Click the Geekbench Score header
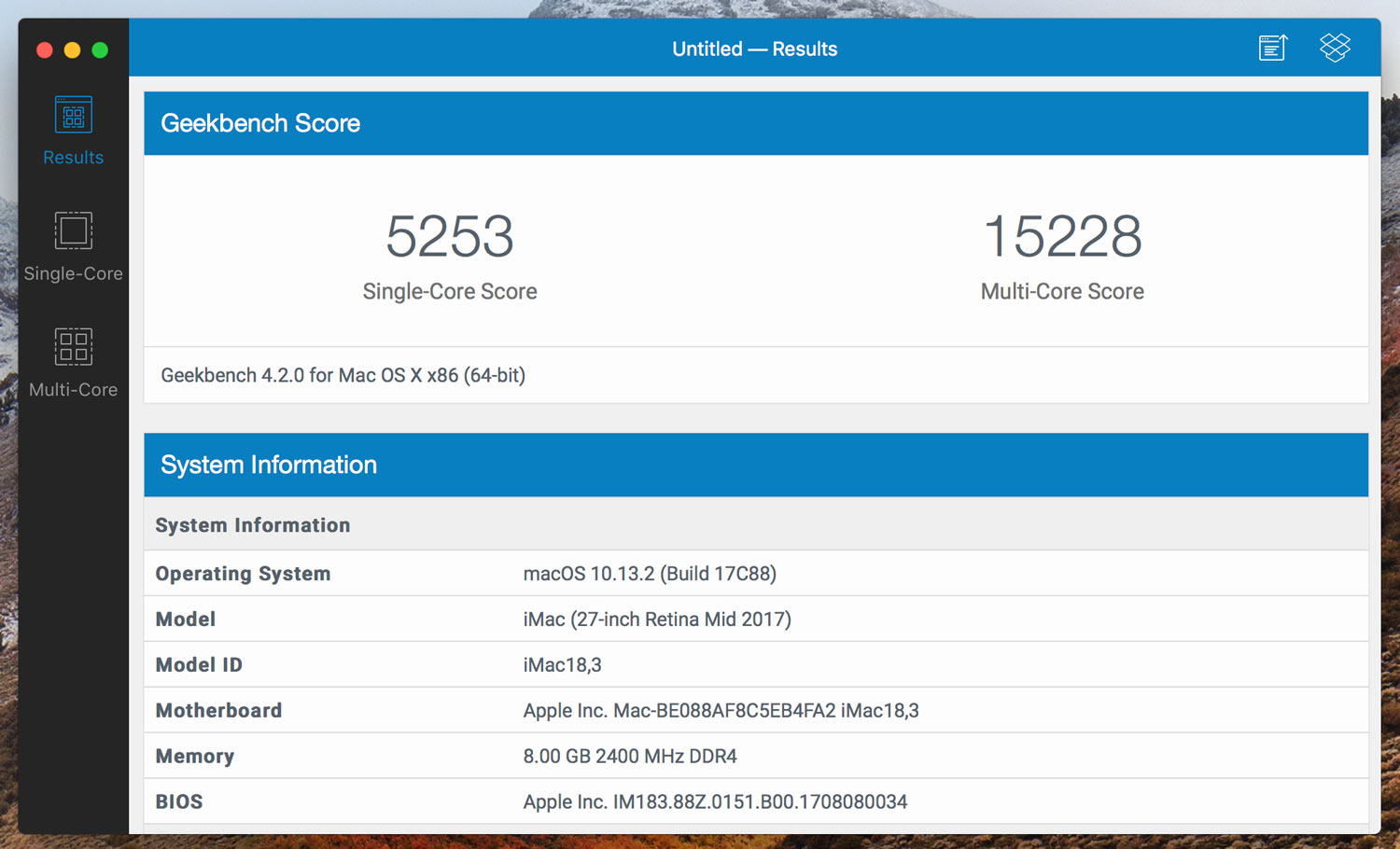1400x849 pixels. pyautogui.click(x=756, y=123)
